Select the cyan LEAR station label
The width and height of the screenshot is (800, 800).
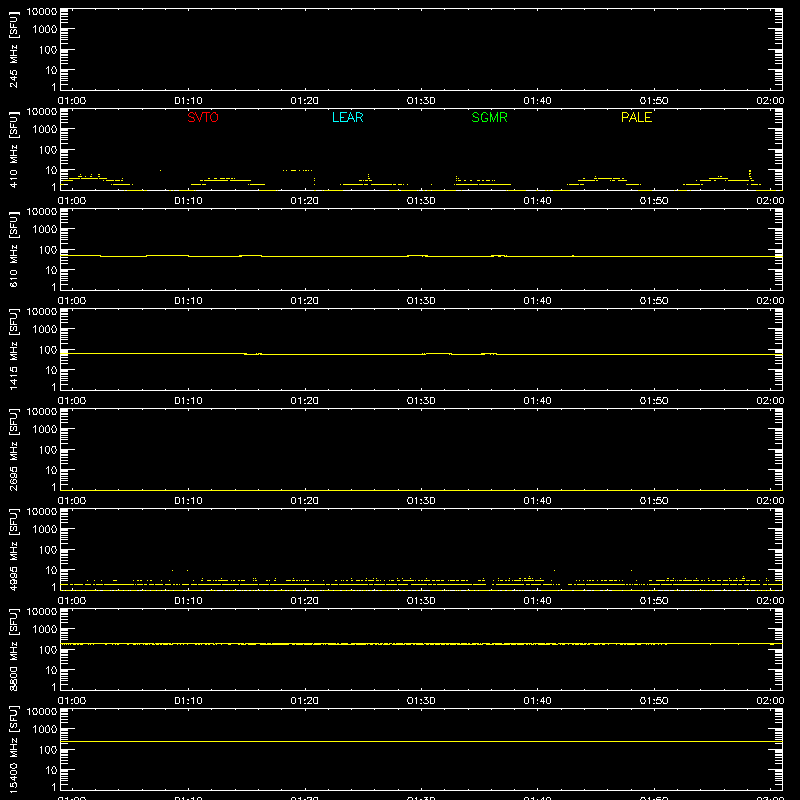click(x=347, y=117)
